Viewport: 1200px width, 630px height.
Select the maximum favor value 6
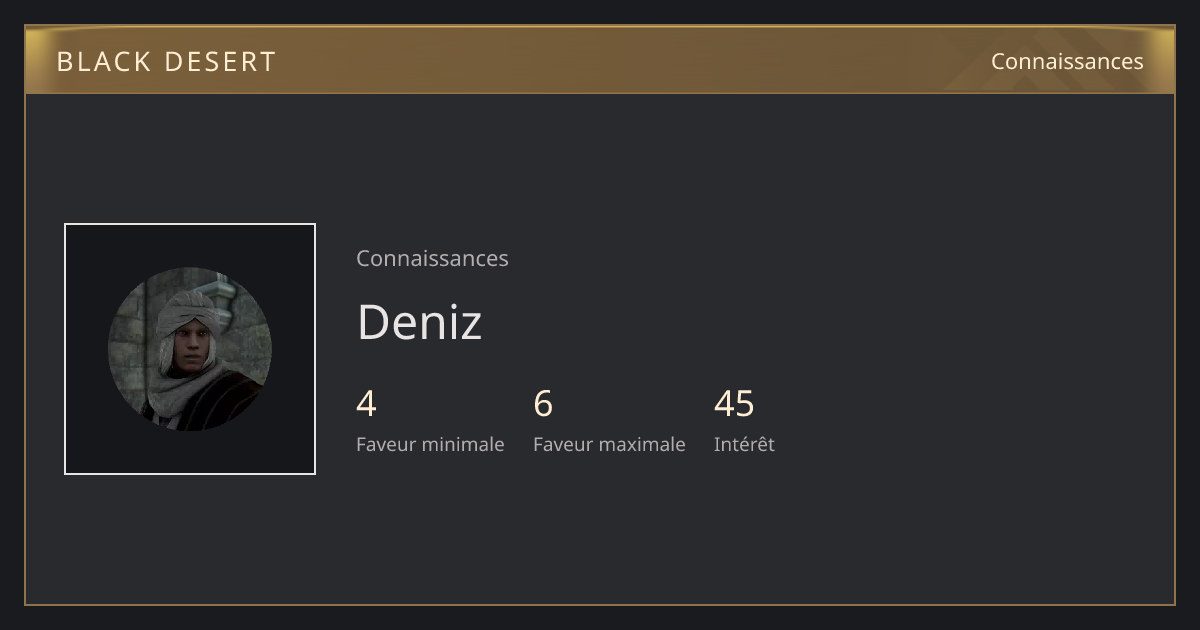543,404
